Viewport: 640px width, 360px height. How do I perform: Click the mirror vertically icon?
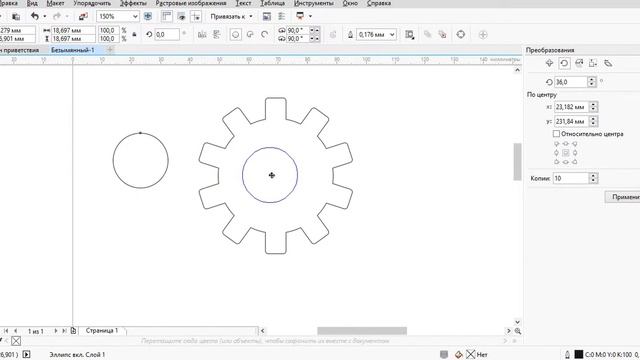[x=216, y=35]
